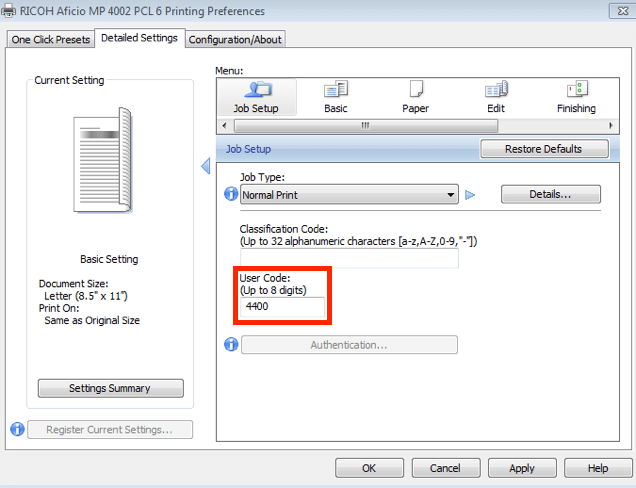Click the Settings Summary button
The image size is (636, 488).
point(110,388)
